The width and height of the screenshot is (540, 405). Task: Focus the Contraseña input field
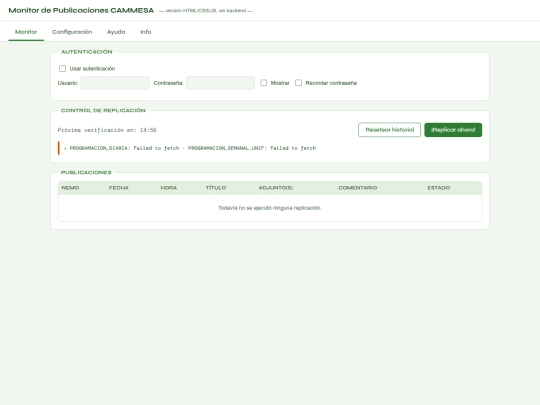point(220,83)
